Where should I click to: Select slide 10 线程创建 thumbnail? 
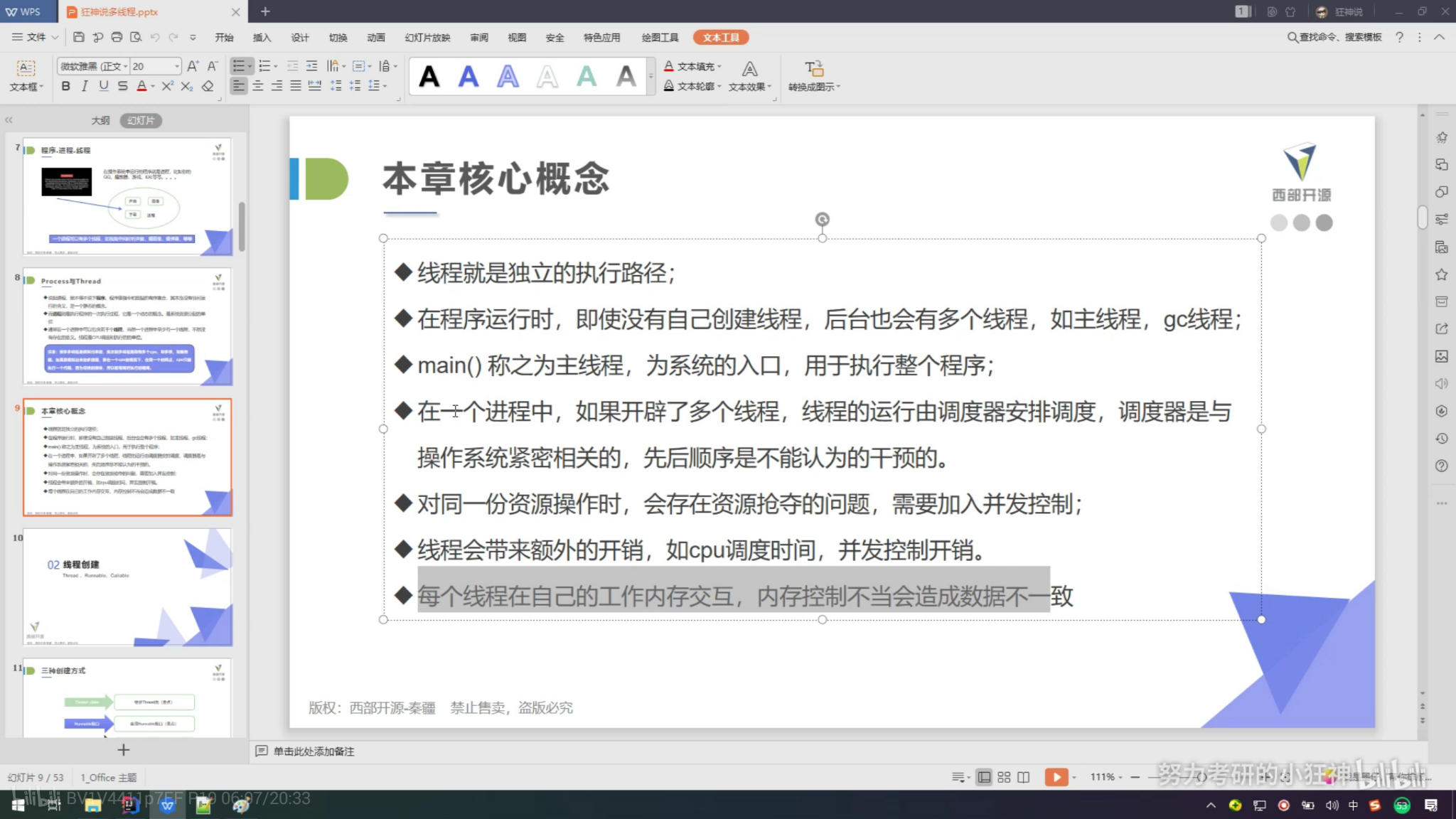127,587
